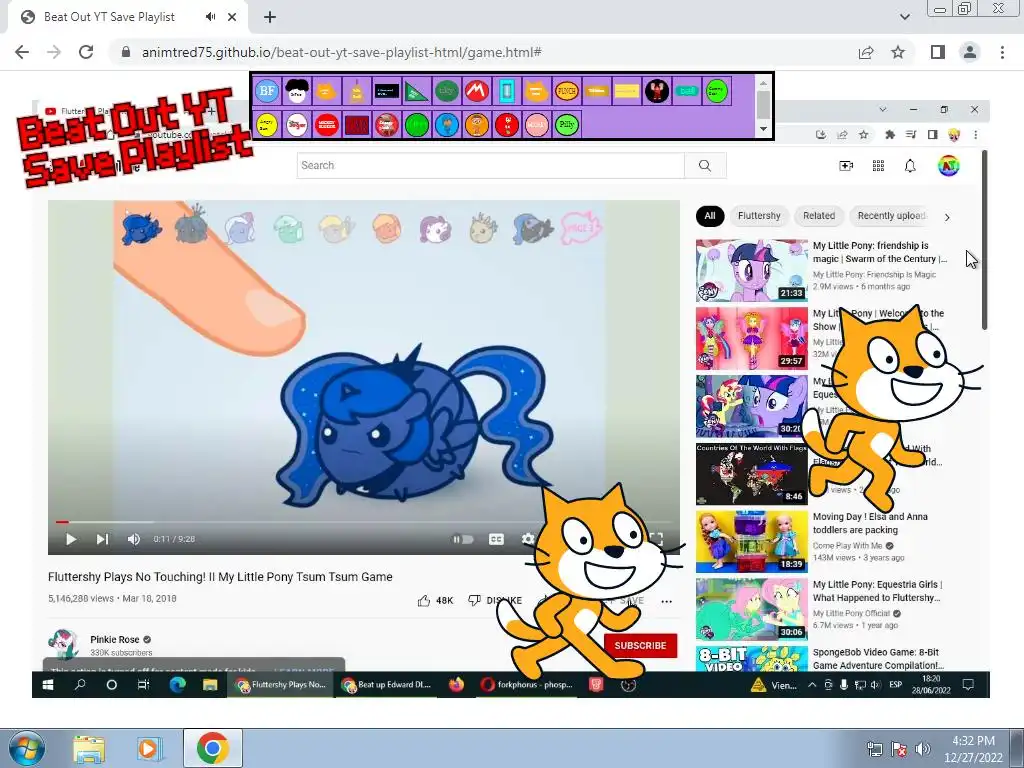Show more filter chips with the arrow
The height and width of the screenshot is (768, 1024).
[x=947, y=217]
